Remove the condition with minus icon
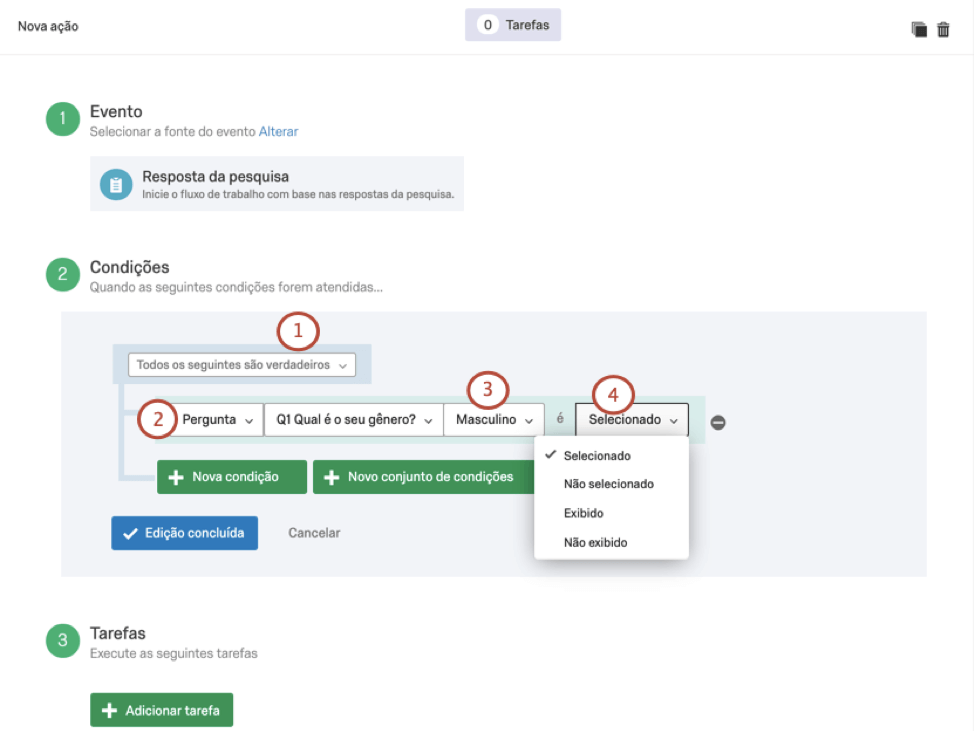Image resolution: width=974 pixels, height=731 pixels. point(718,422)
